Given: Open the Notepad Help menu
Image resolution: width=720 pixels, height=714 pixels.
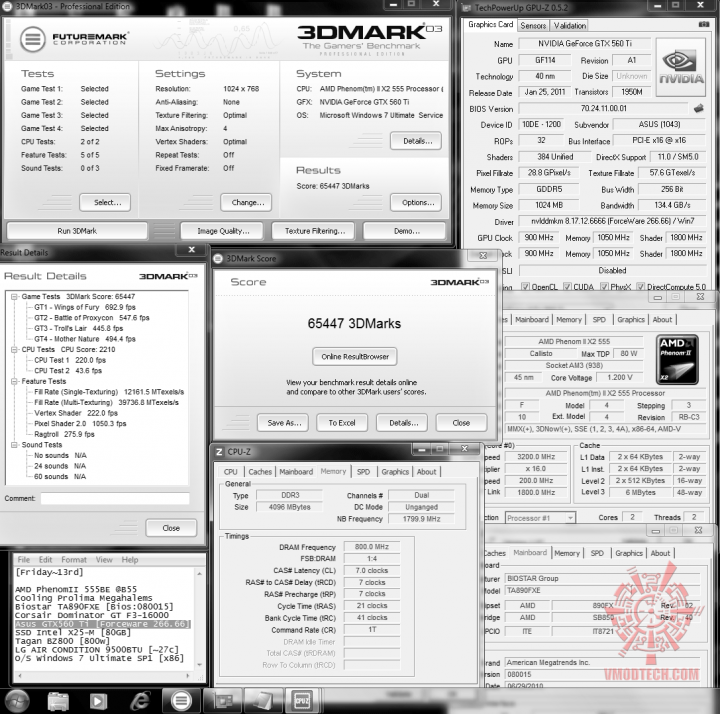Looking at the screenshot, I should pos(130,560).
